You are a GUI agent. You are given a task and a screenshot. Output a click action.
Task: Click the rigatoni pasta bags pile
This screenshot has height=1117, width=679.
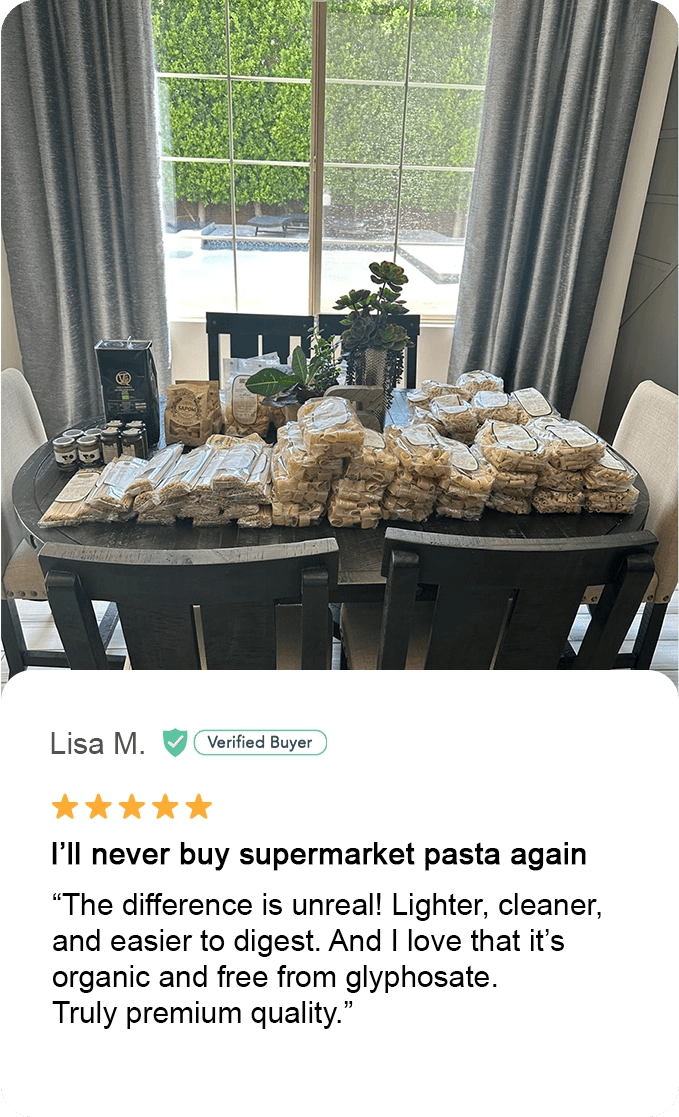coord(456,456)
